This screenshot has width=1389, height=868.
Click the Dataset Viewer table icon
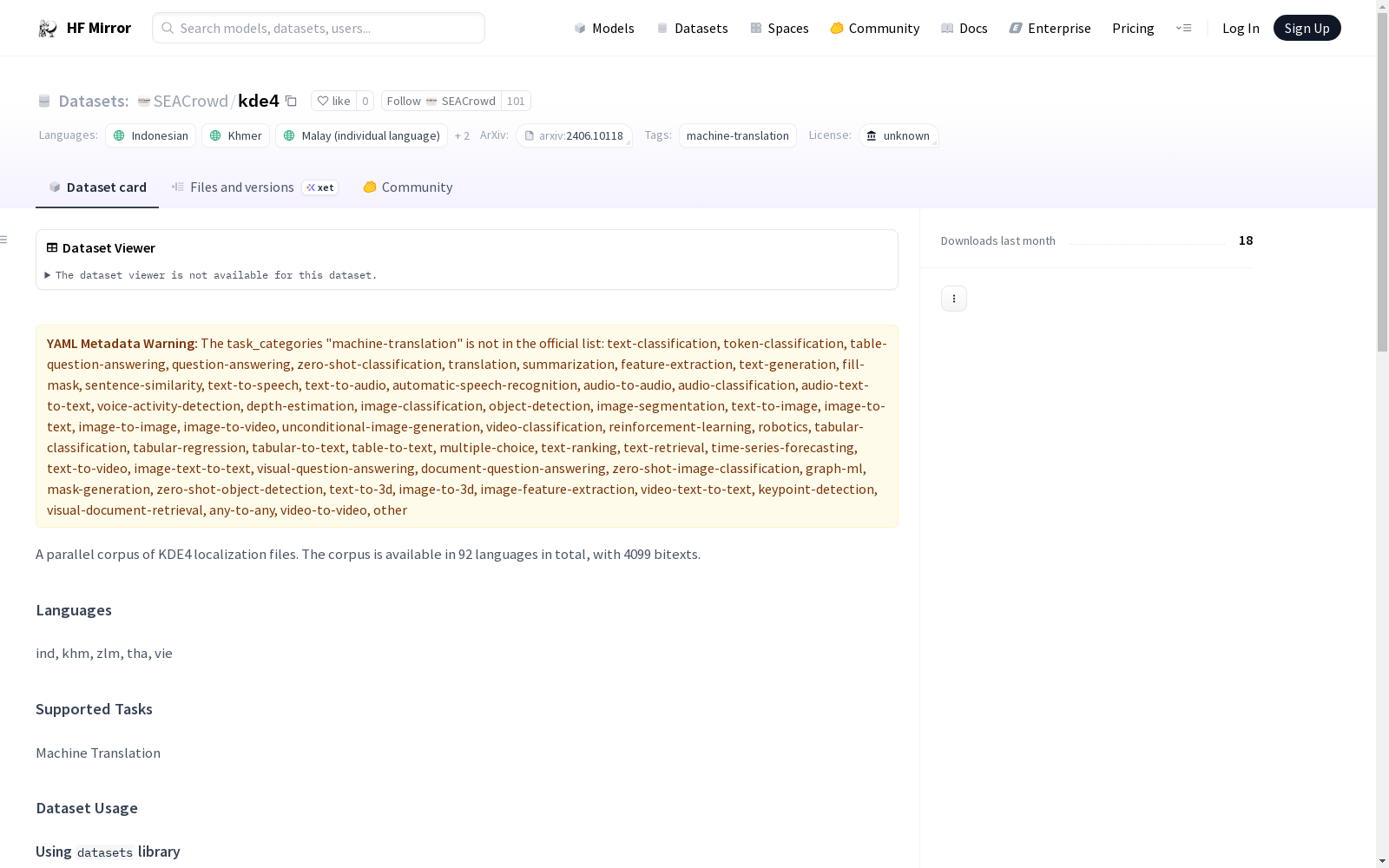pos(52,247)
